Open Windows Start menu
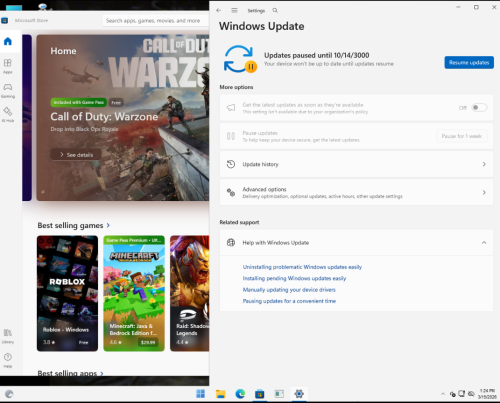 [x=201, y=394]
